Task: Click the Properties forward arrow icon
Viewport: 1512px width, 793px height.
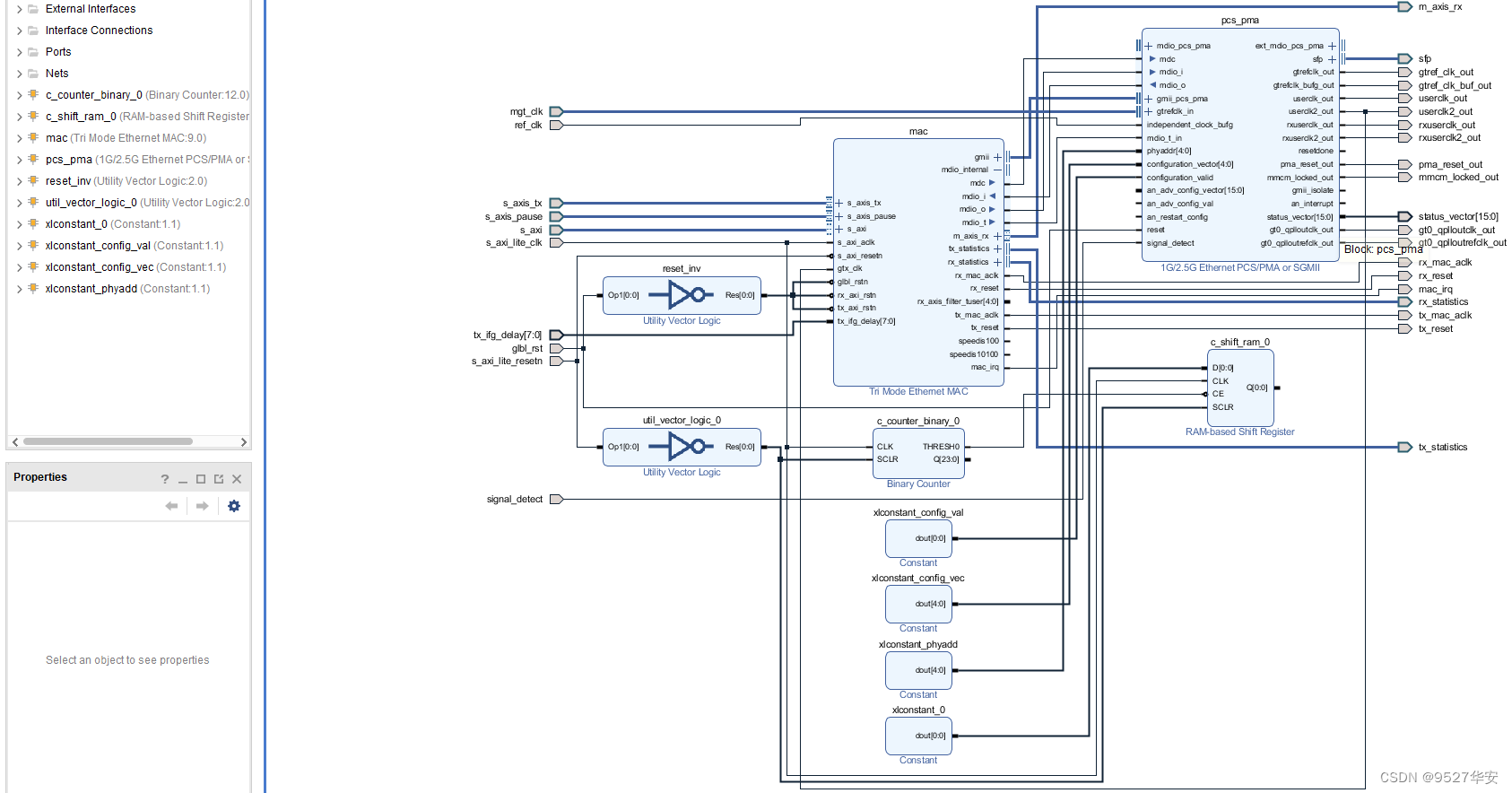Action: pyautogui.click(x=203, y=506)
